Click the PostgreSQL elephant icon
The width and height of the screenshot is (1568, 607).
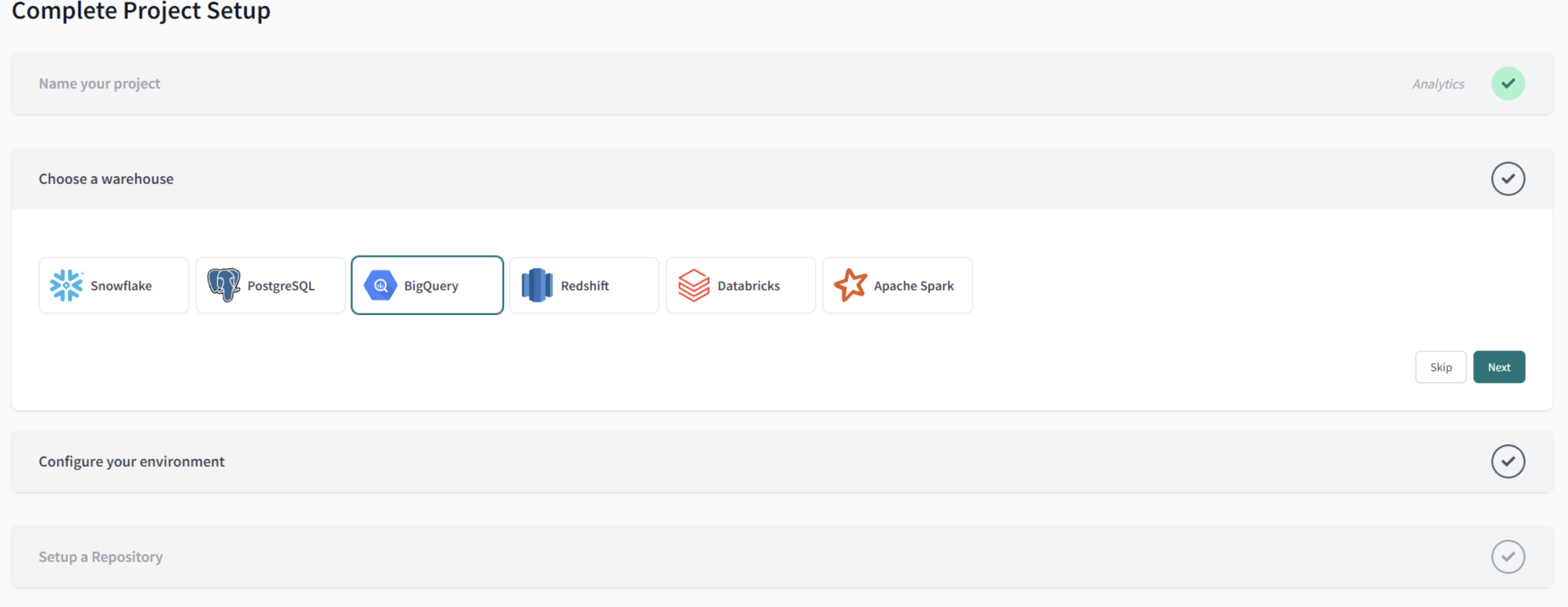coord(223,285)
